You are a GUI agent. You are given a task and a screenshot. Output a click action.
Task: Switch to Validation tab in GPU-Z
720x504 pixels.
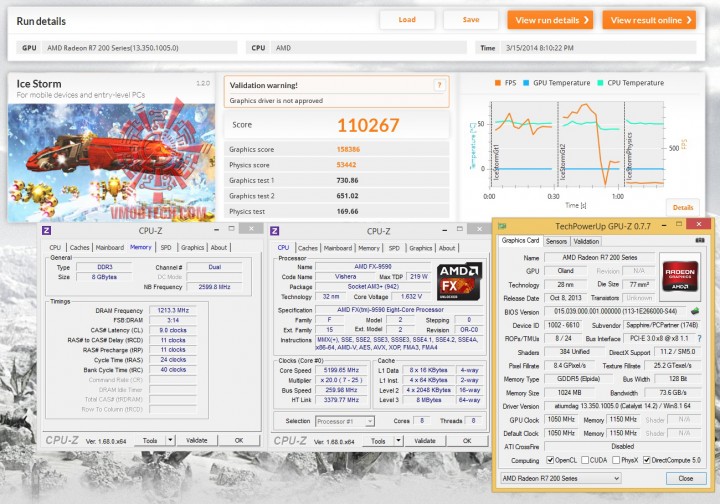point(586,241)
